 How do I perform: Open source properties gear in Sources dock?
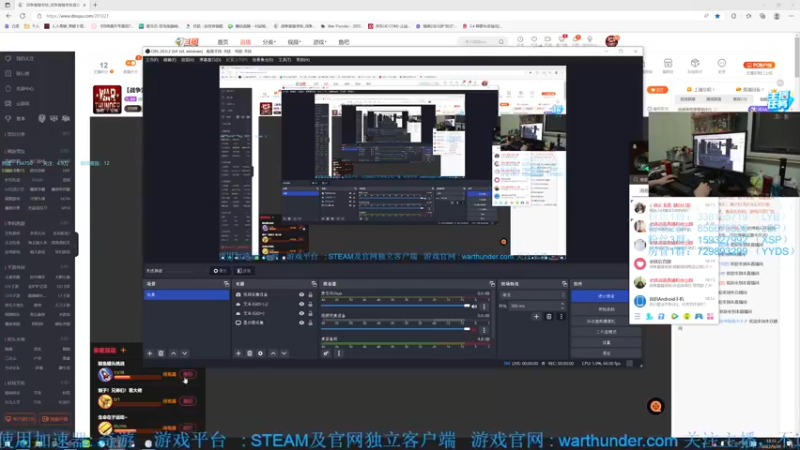pos(260,353)
